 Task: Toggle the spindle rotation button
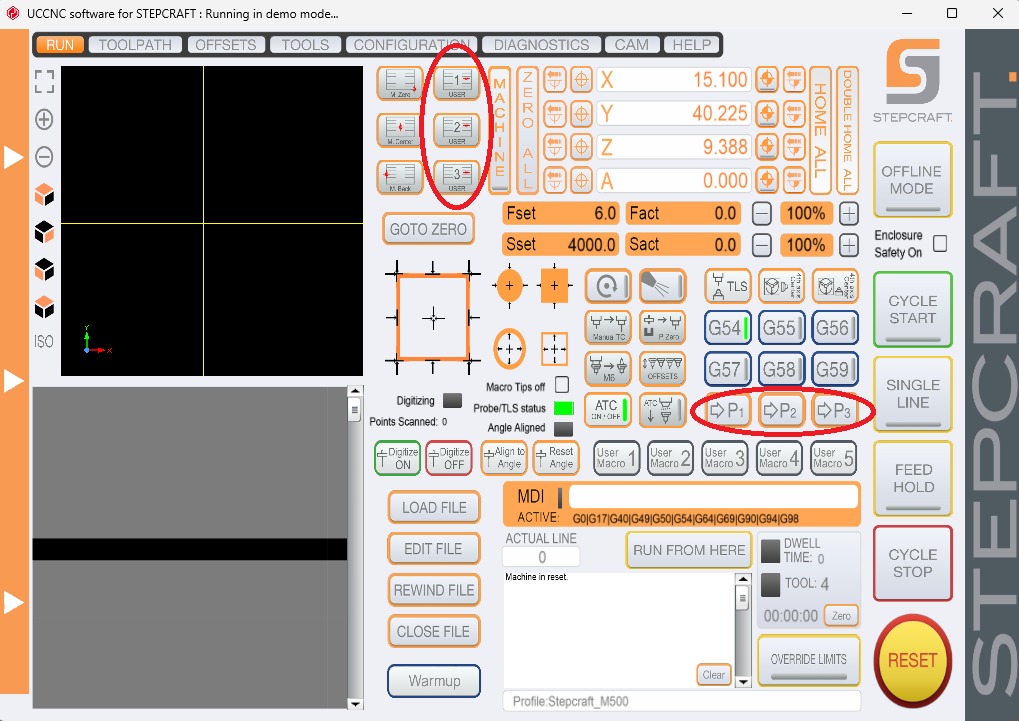608,286
